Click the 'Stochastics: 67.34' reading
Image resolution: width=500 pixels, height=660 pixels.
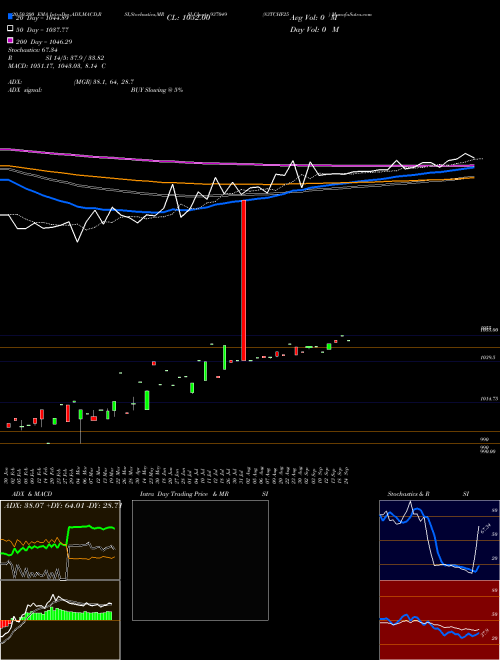32,50
